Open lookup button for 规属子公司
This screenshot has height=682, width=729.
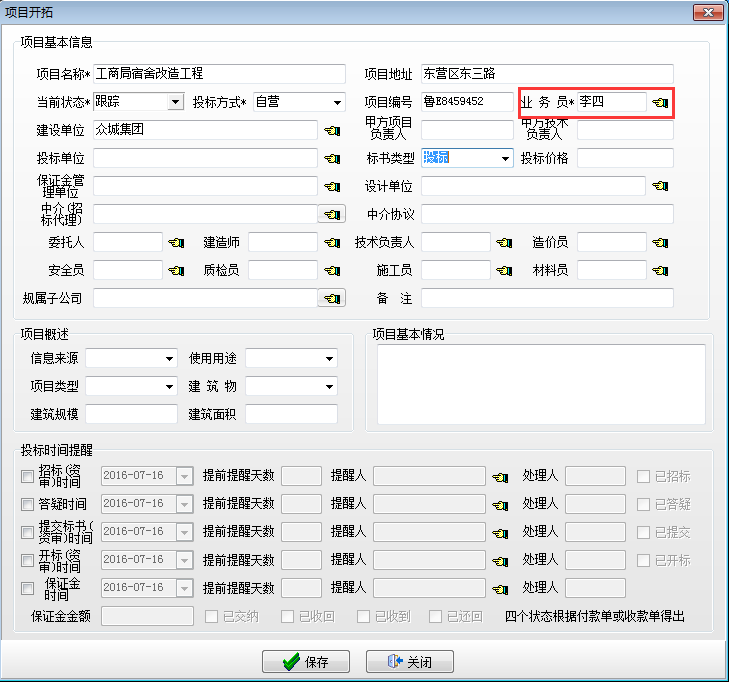(x=331, y=298)
